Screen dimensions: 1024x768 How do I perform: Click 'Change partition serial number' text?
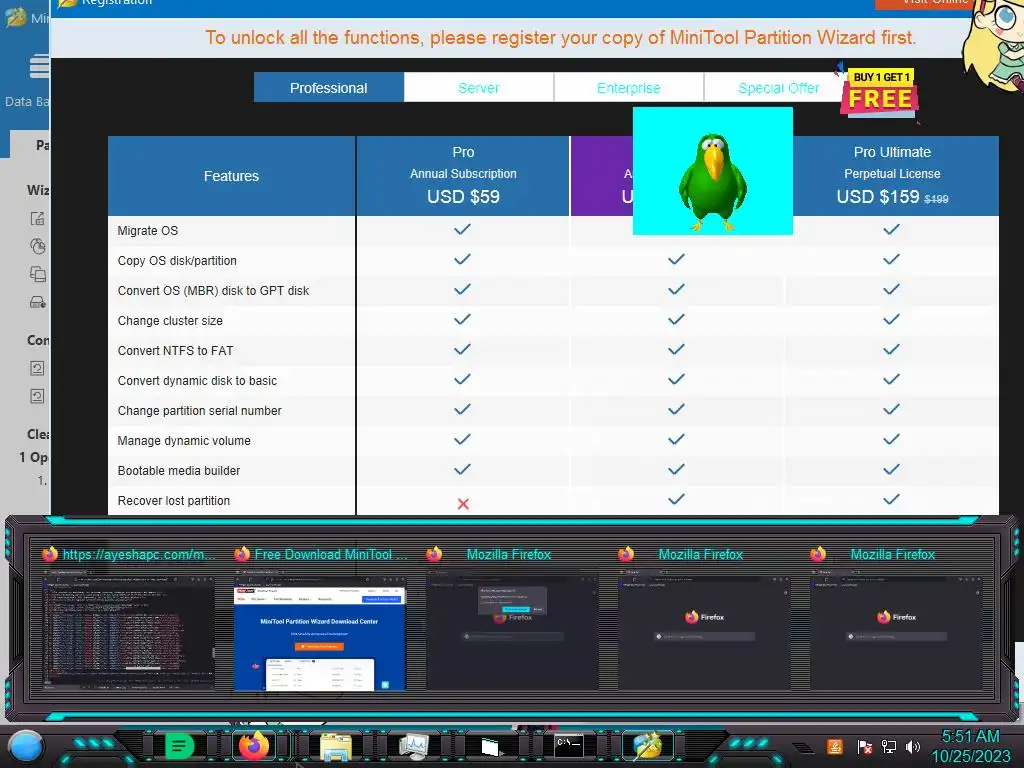pos(199,411)
